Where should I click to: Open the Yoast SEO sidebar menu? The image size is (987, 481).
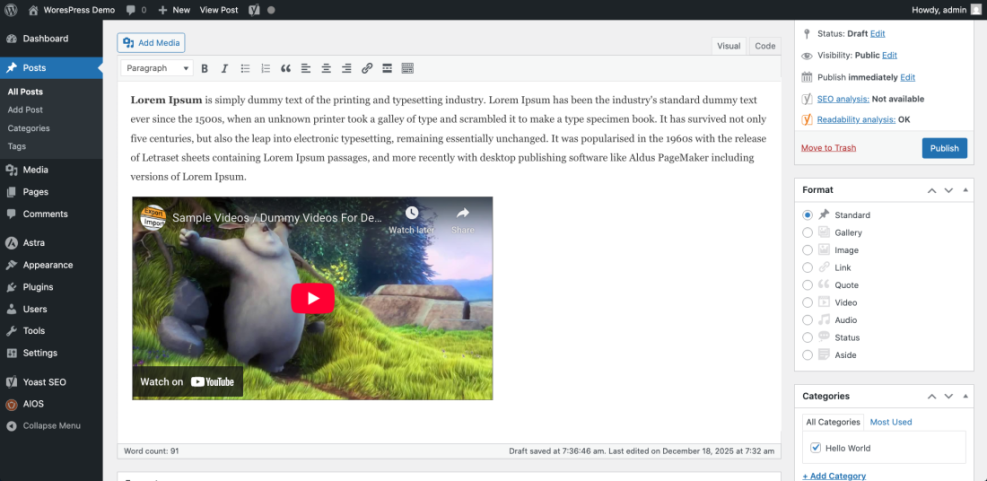coord(51,382)
